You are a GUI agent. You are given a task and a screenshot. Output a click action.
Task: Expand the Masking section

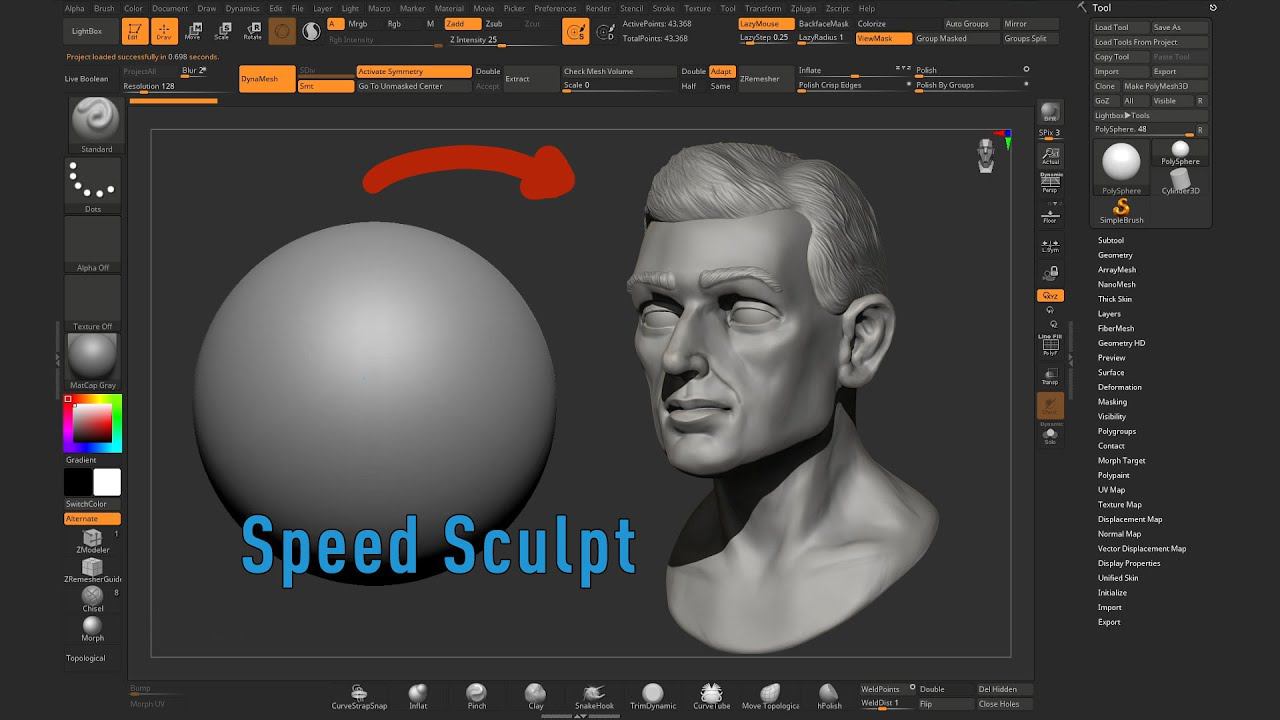tap(1112, 402)
